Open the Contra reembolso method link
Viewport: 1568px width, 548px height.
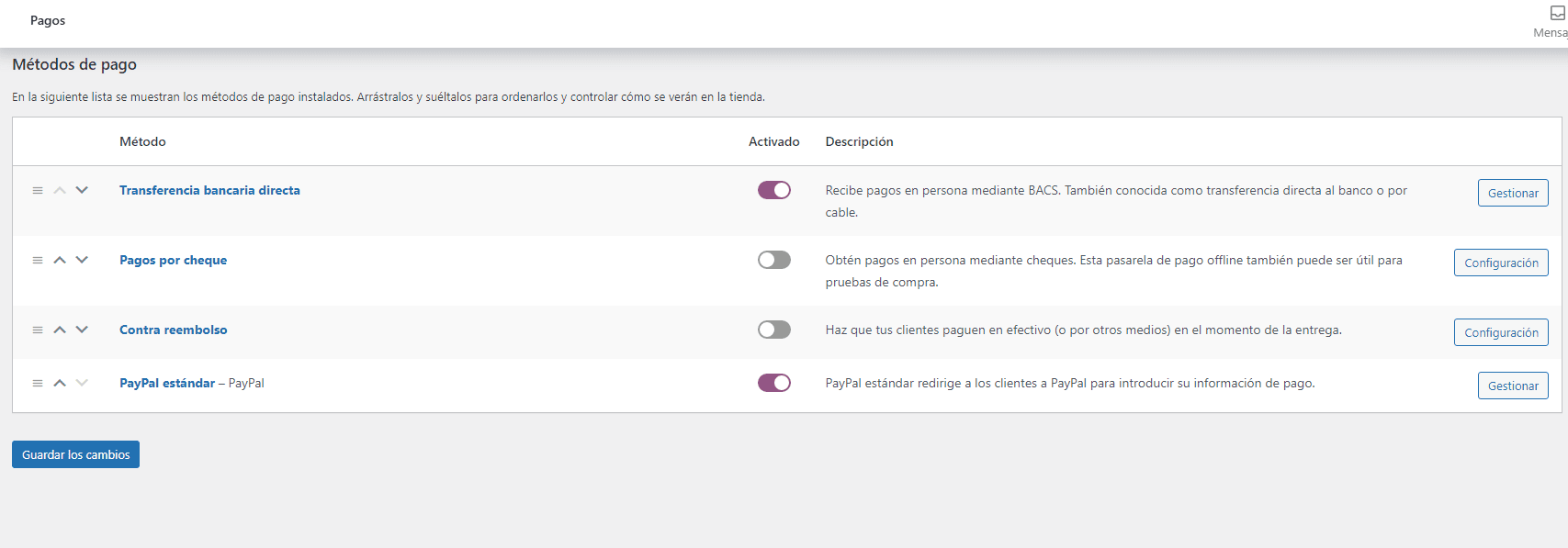coord(174,330)
